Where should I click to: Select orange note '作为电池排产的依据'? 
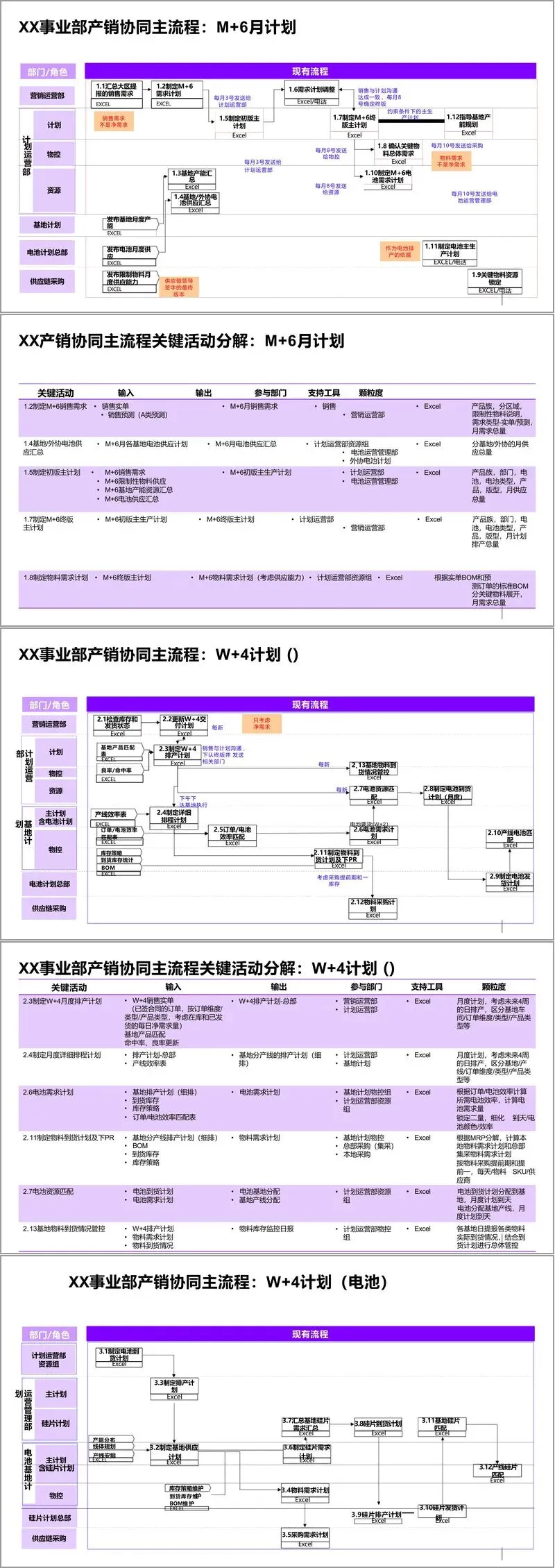tap(399, 251)
